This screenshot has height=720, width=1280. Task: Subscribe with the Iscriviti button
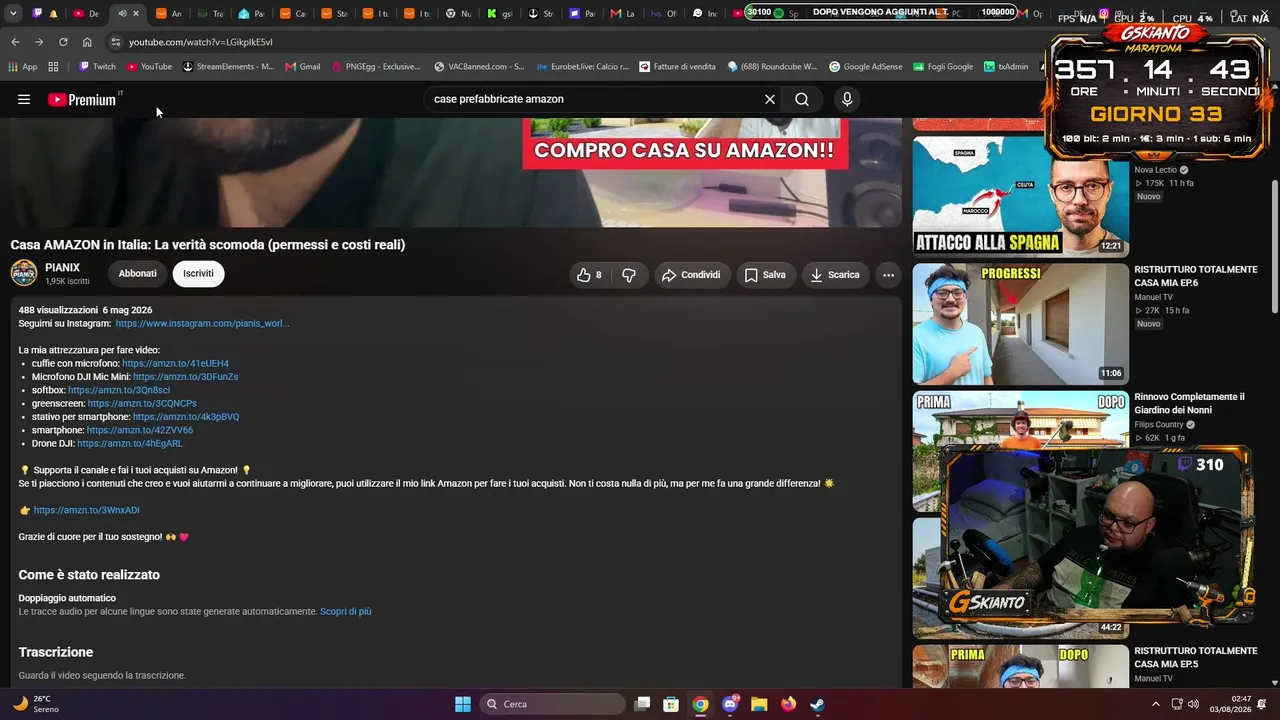tap(198, 274)
